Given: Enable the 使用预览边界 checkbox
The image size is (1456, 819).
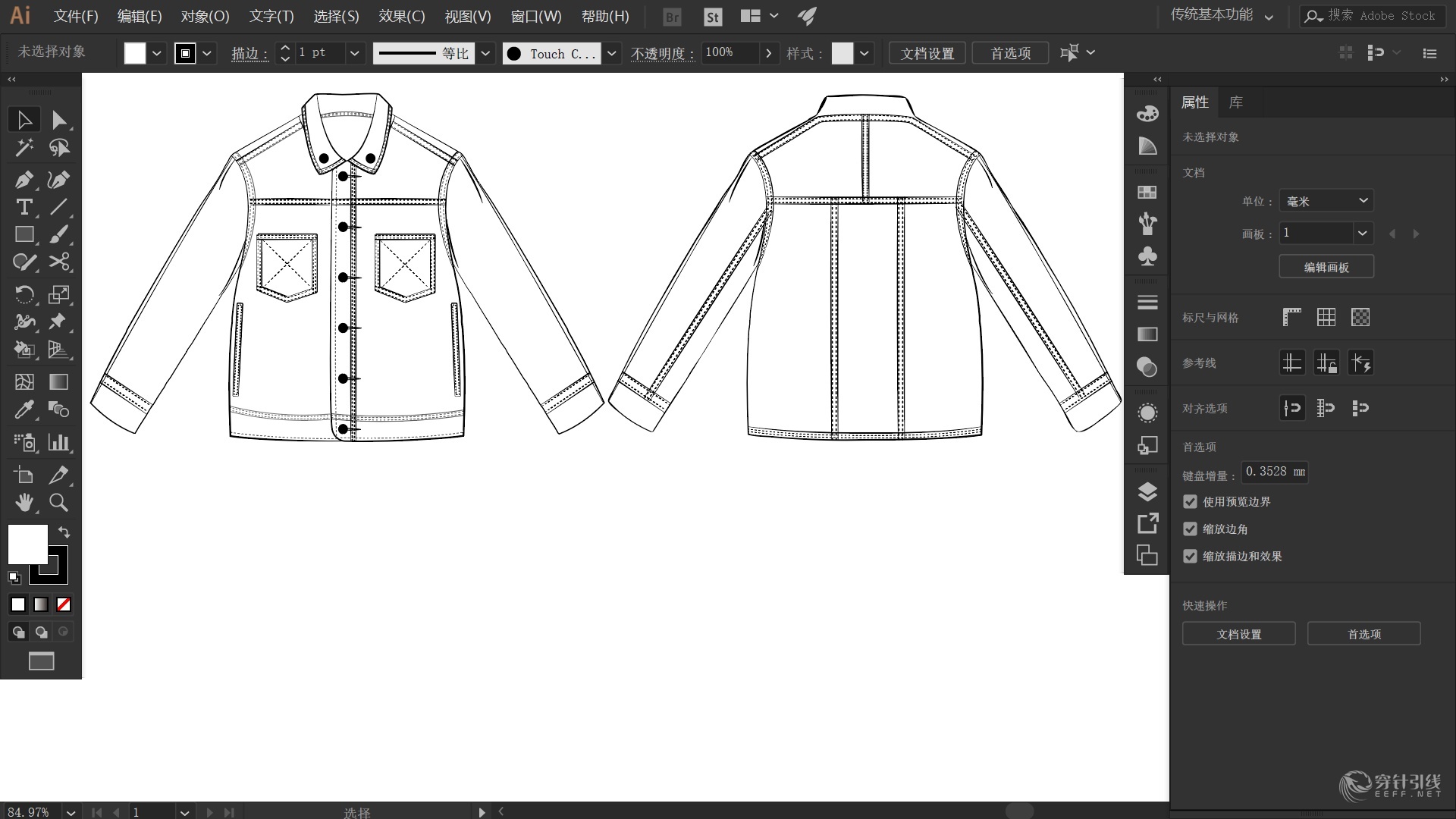Looking at the screenshot, I should pos(1188,501).
